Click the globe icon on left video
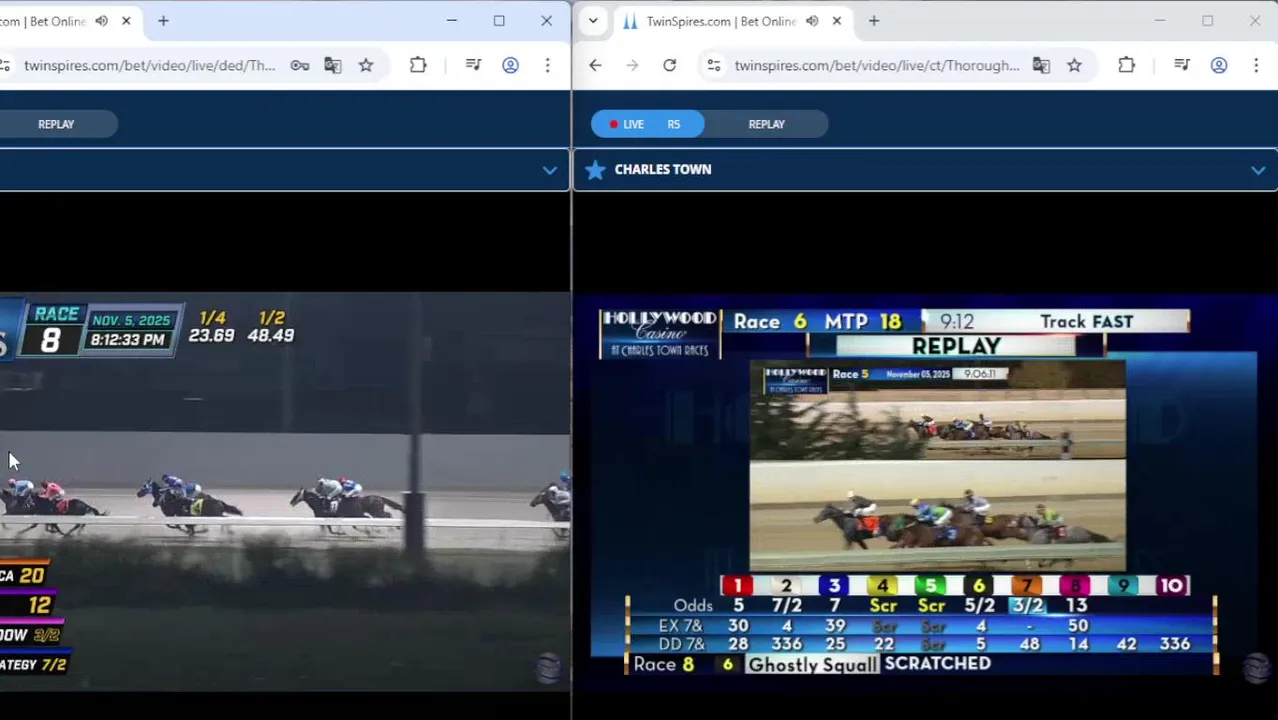The height and width of the screenshot is (720, 1278). pos(548,669)
